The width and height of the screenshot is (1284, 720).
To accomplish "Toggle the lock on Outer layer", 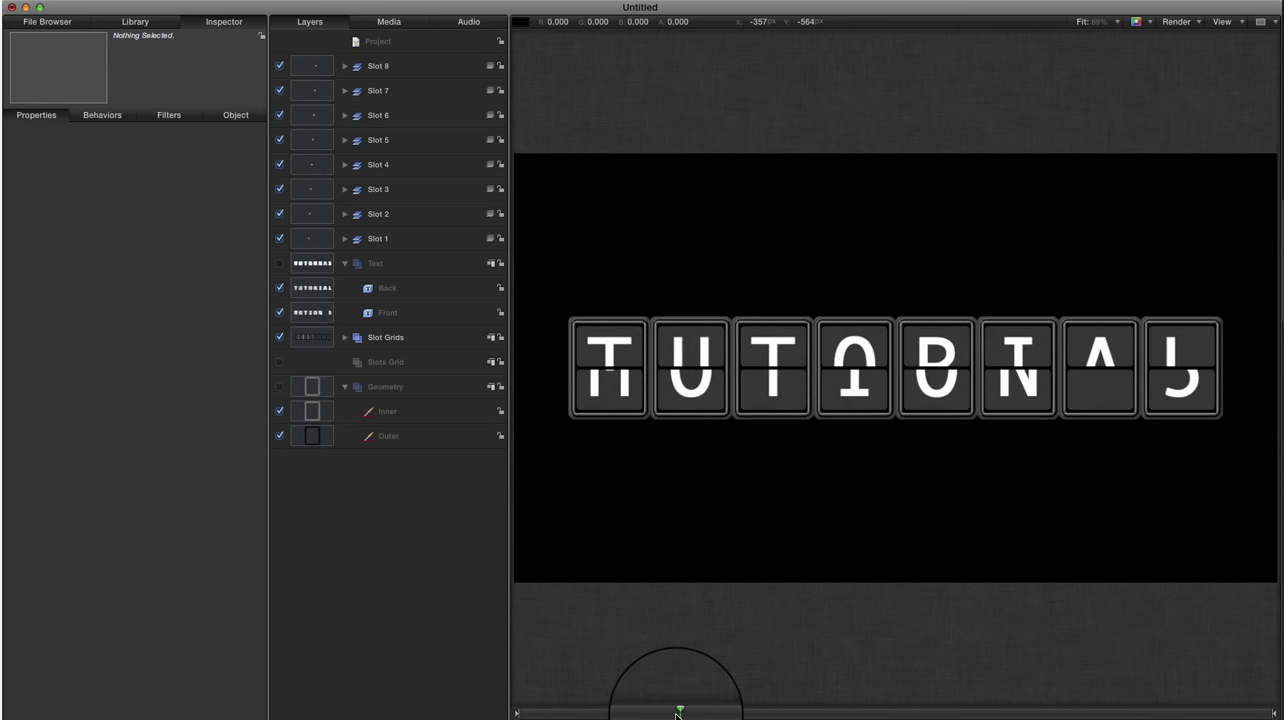I will pyautogui.click(x=501, y=436).
